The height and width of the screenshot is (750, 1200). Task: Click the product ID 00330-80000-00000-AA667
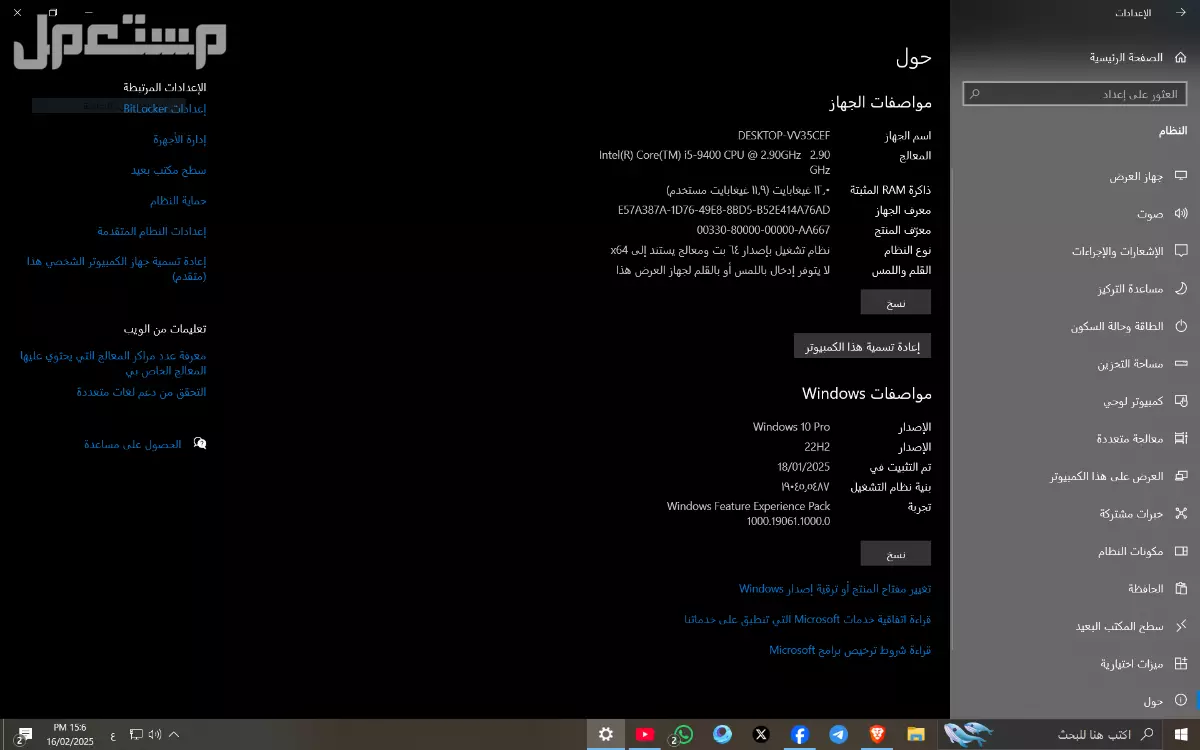click(763, 230)
